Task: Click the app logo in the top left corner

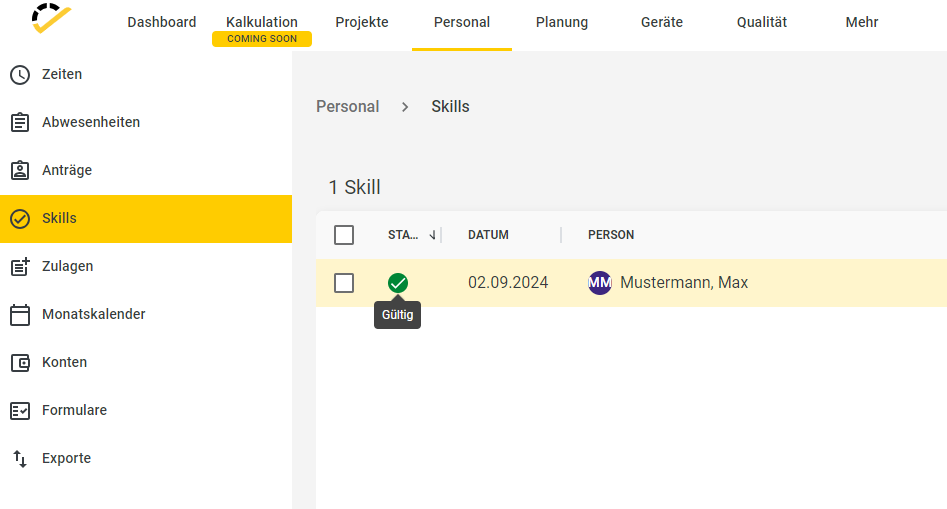Action: 51,18
